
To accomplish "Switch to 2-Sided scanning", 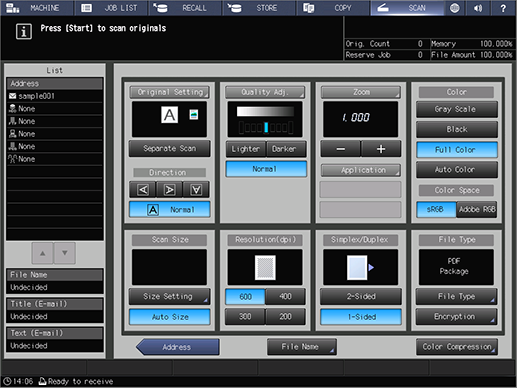I will point(361,296).
